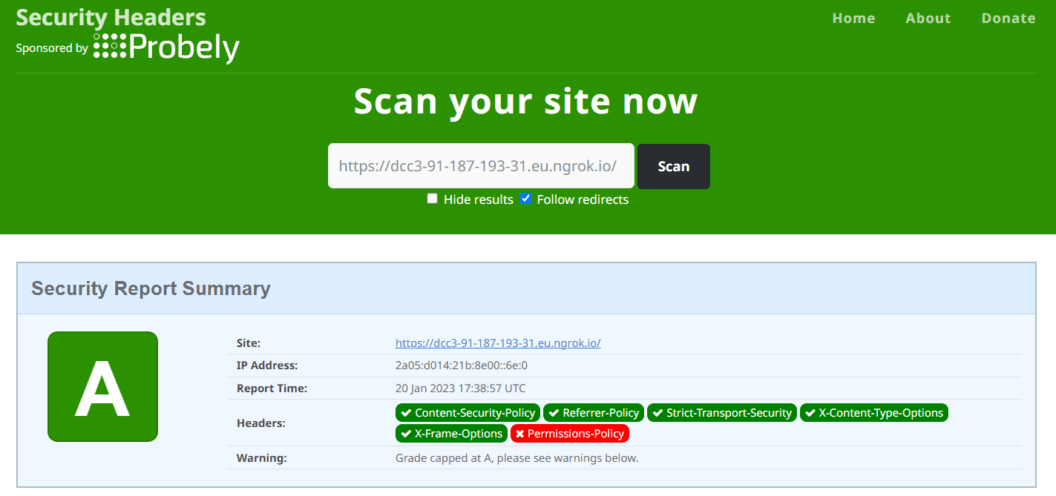The width and height of the screenshot is (1056, 496).
Task: Click the 'Report Time:' row label
Action: click(271, 389)
